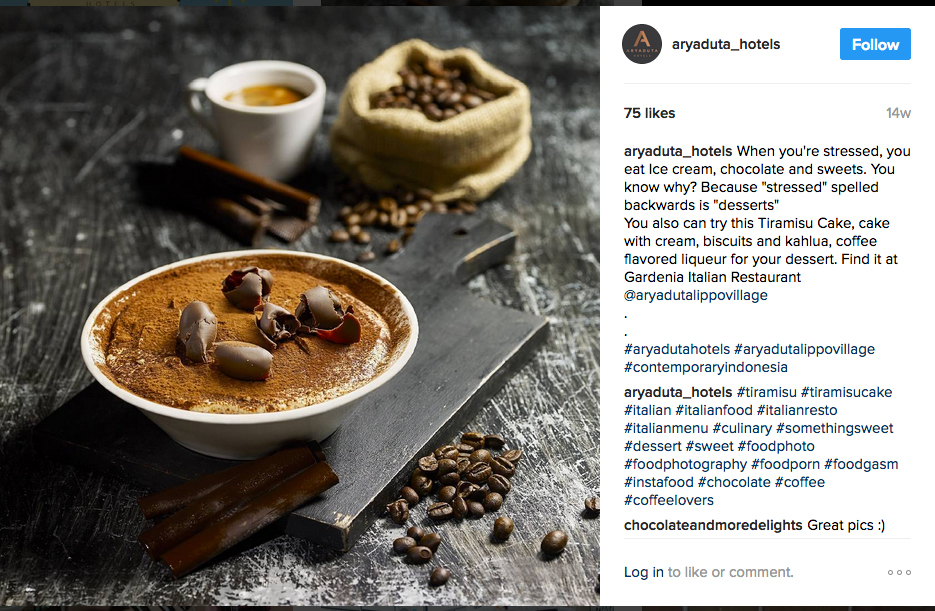Click the 14w post timestamp
The width and height of the screenshot is (935, 611).
coord(898,113)
